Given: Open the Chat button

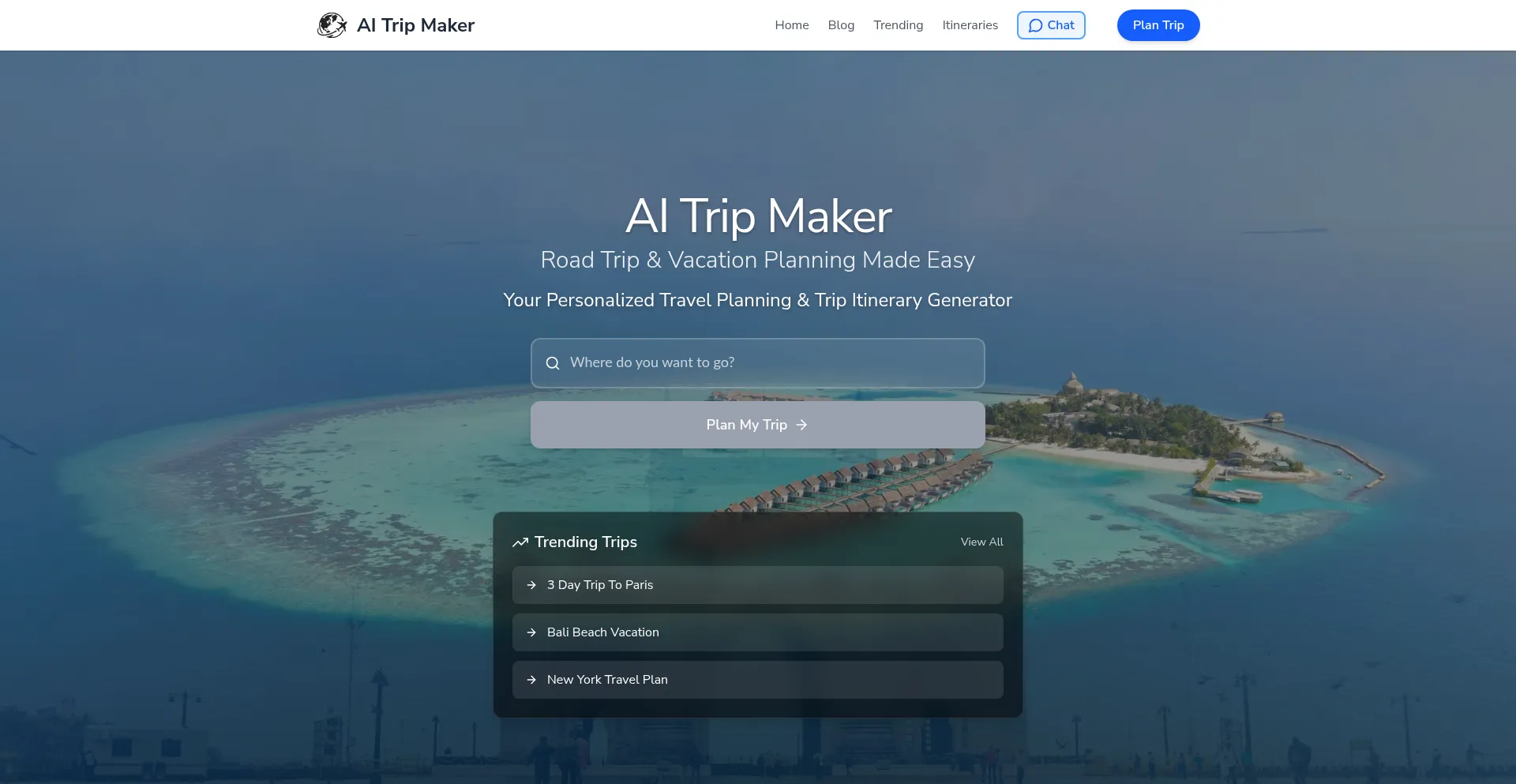Looking at the screenshot, I should tap(1051, 25).
